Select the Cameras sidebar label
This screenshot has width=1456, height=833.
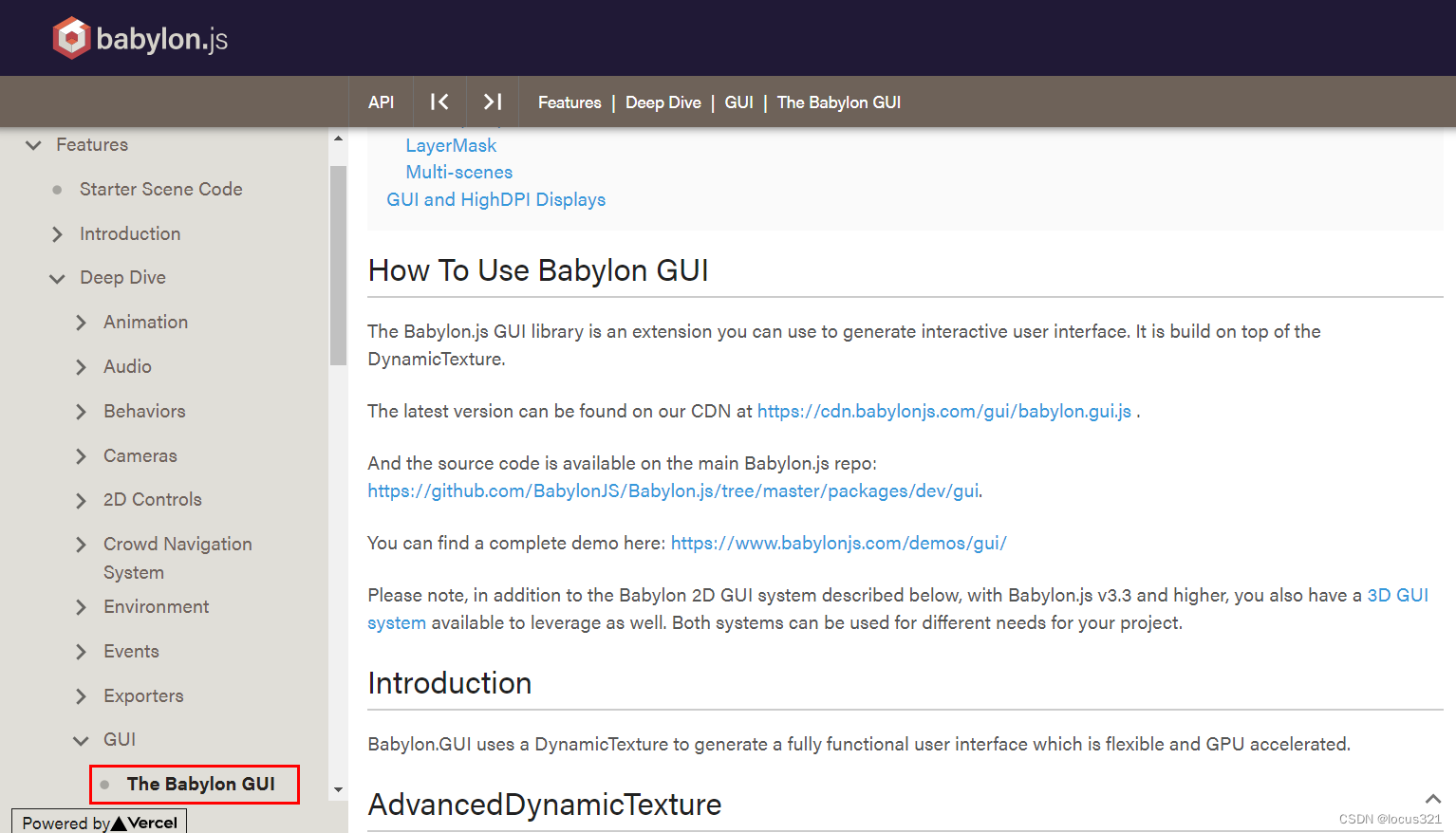pos(140,455)
